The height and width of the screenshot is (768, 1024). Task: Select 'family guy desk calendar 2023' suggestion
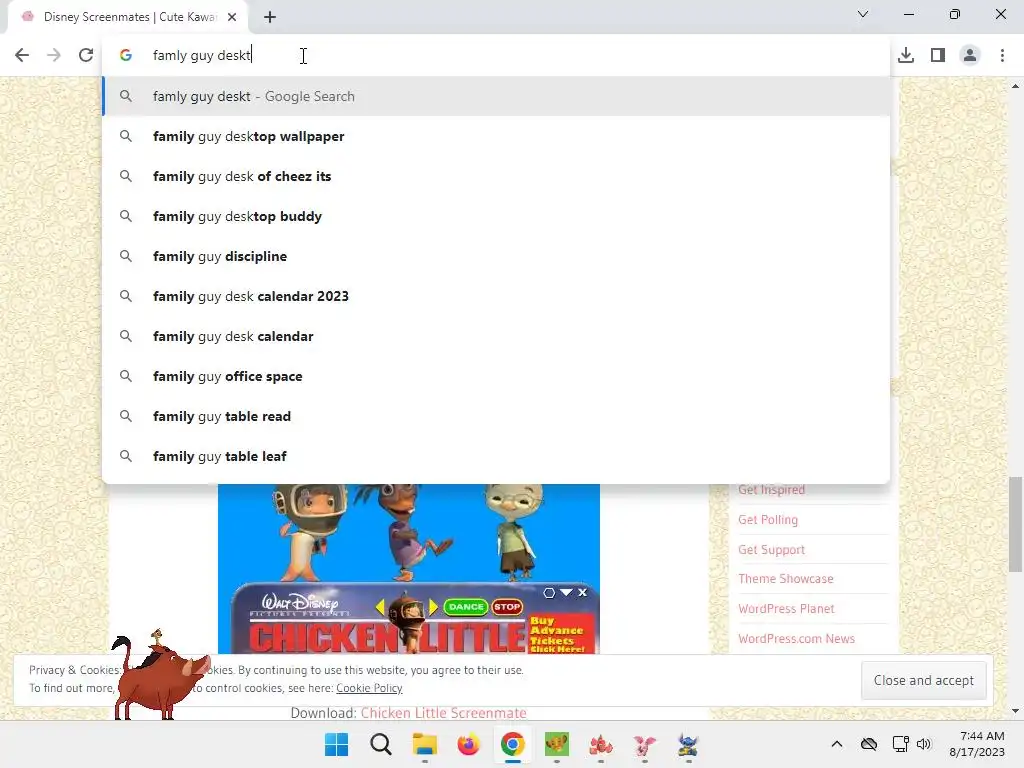496,296
